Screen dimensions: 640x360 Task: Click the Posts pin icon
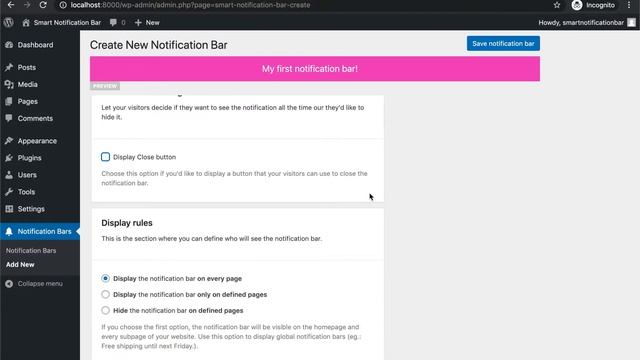pyautogui.click(x=9, y=67)
